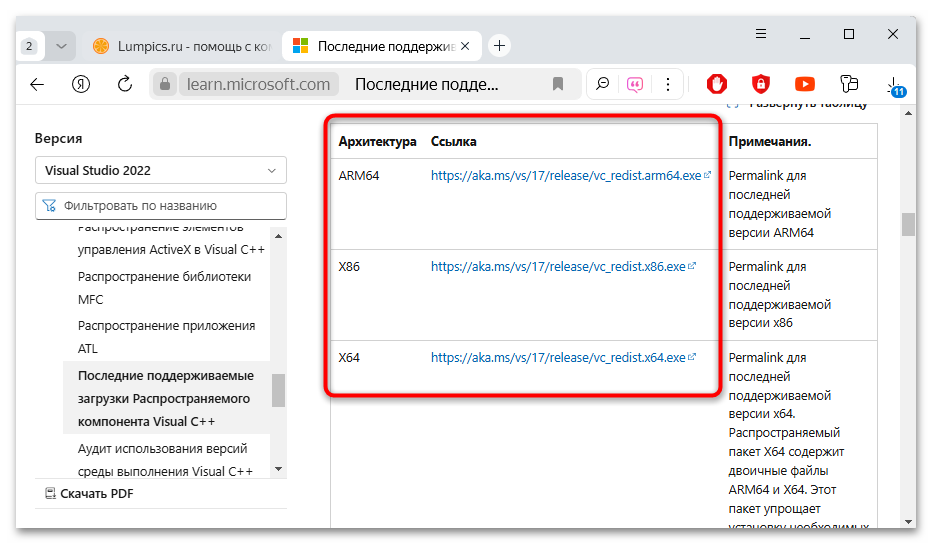
Task: Click page scrollbar down arrow
Action: (x=908, y=521)
